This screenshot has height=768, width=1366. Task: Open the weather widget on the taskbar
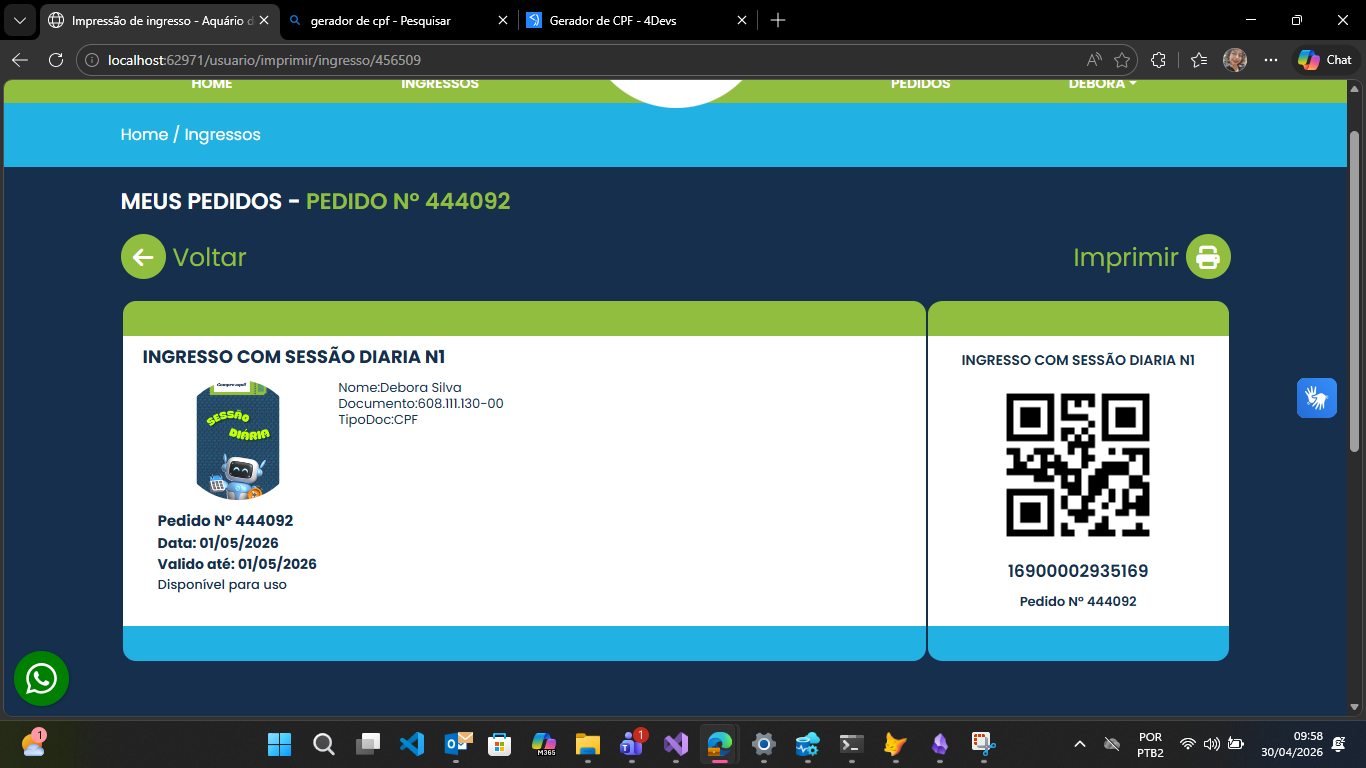33,743
